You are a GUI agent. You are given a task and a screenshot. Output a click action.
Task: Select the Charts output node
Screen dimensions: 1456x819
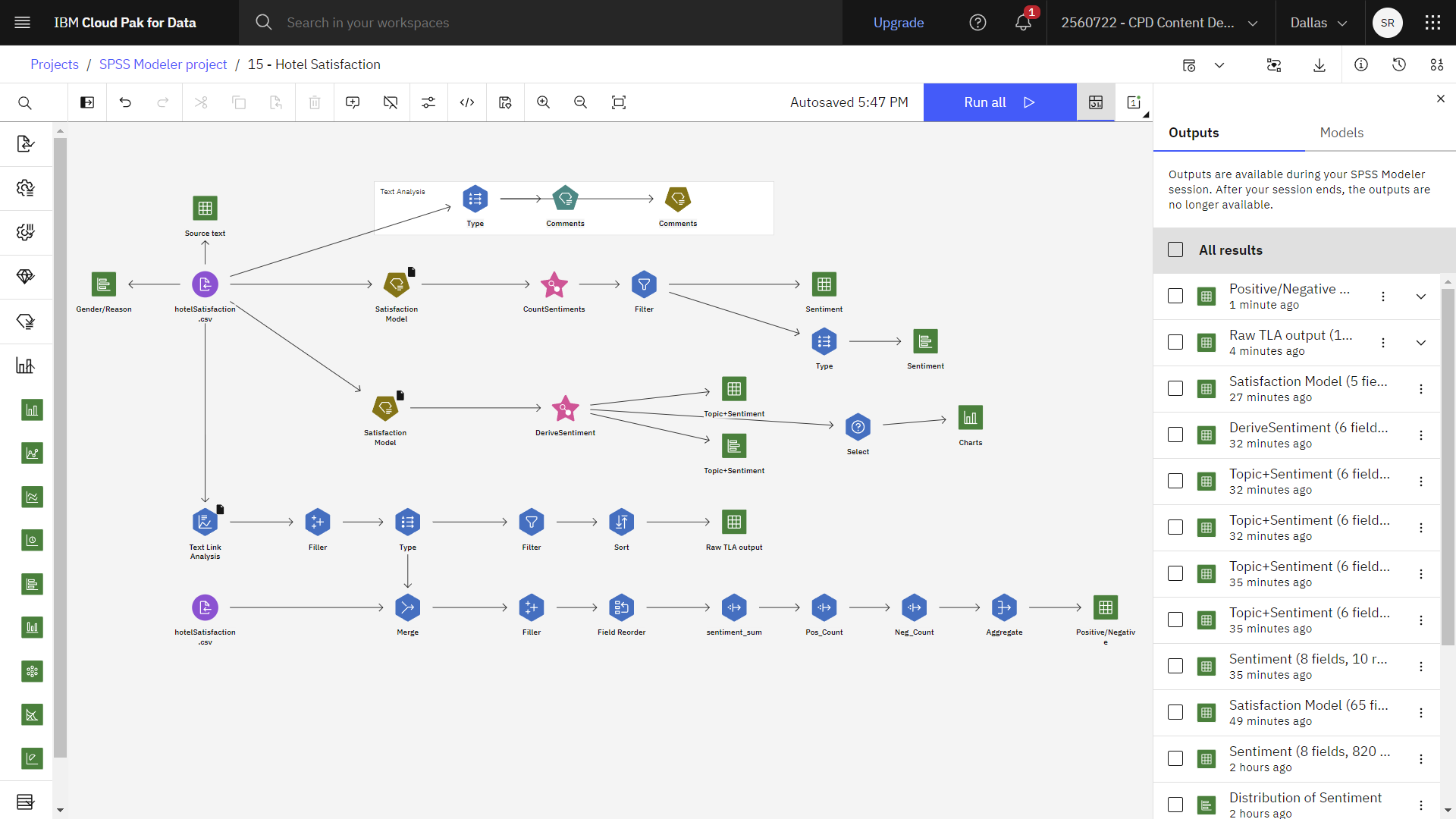point(969,418)
